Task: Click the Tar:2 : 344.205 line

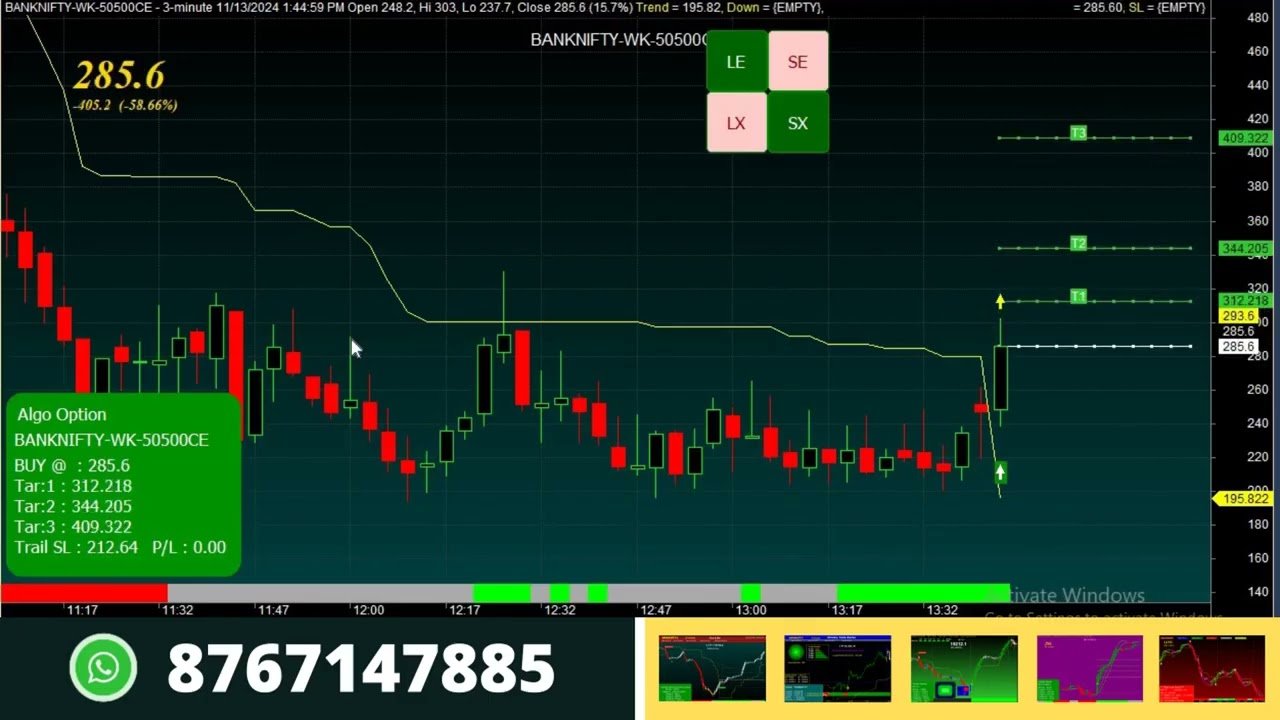Action: tap(73, 506)
